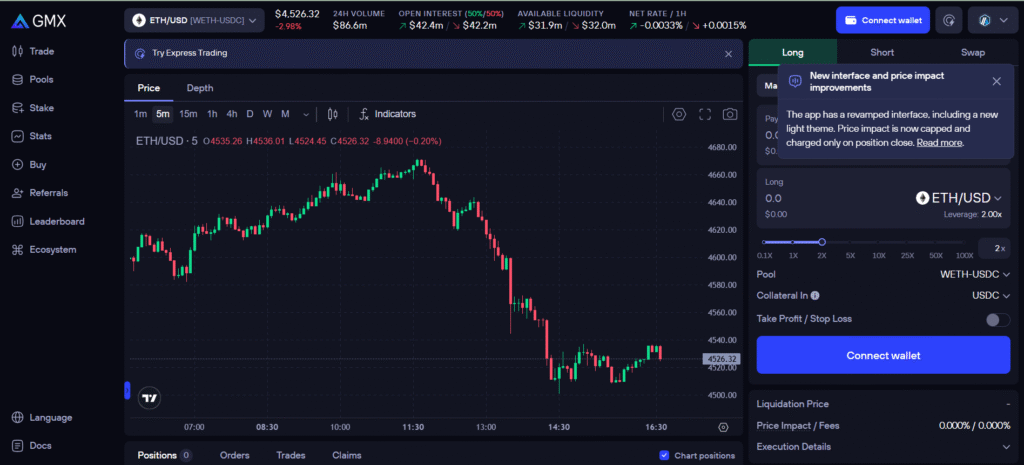Click the fullscreen chart icon
This screenshot has width=1024, height=465.
[705, 114]
